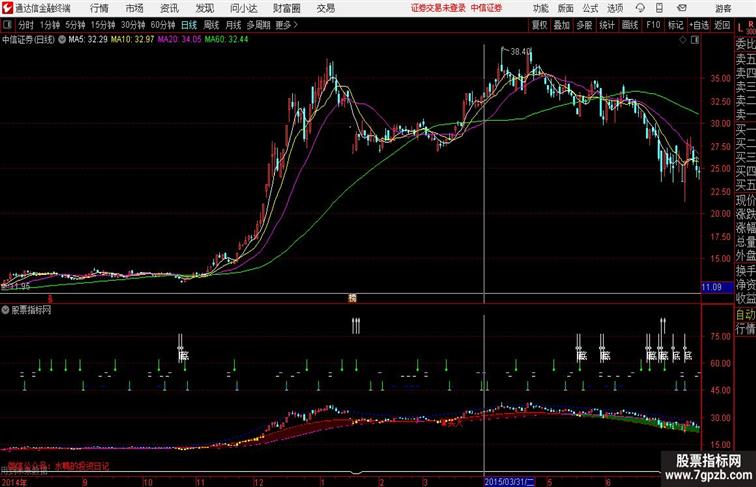Click the 返回 back button
Viewport: 756px width, 487px height.
point(722,25)
